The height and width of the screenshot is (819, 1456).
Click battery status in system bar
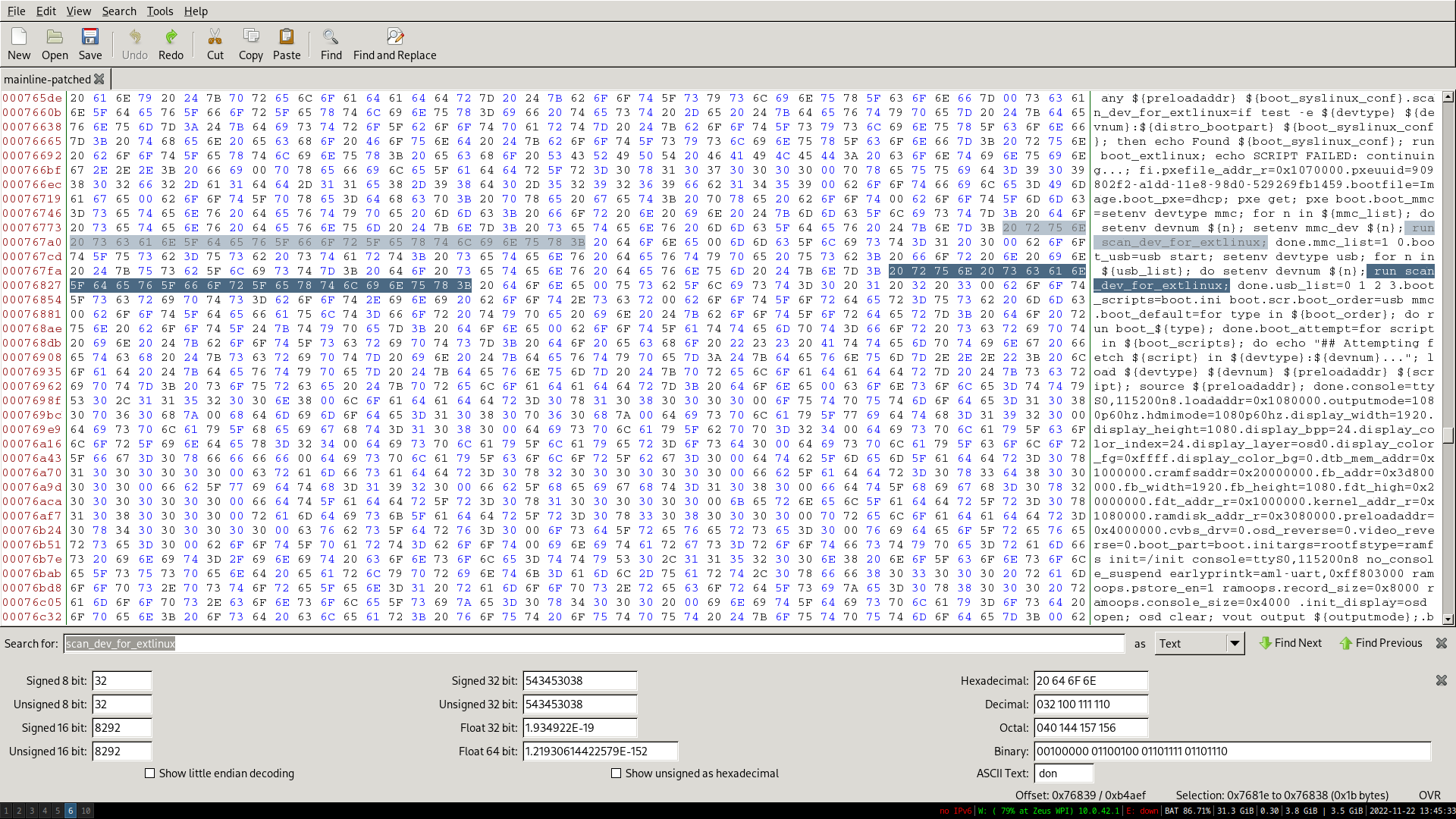(1187, 811)
